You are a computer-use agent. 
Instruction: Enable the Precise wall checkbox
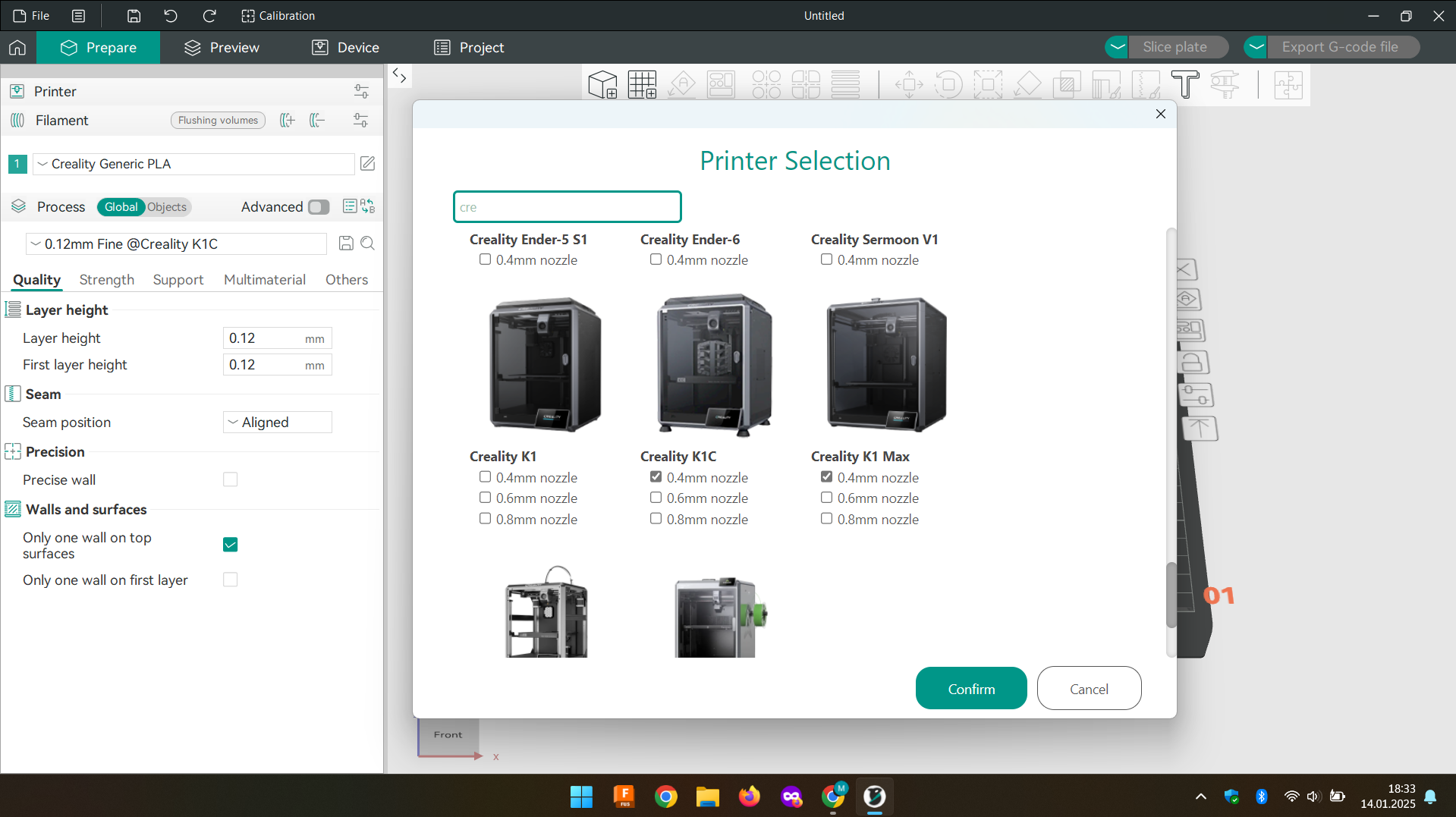pos(231,479)
